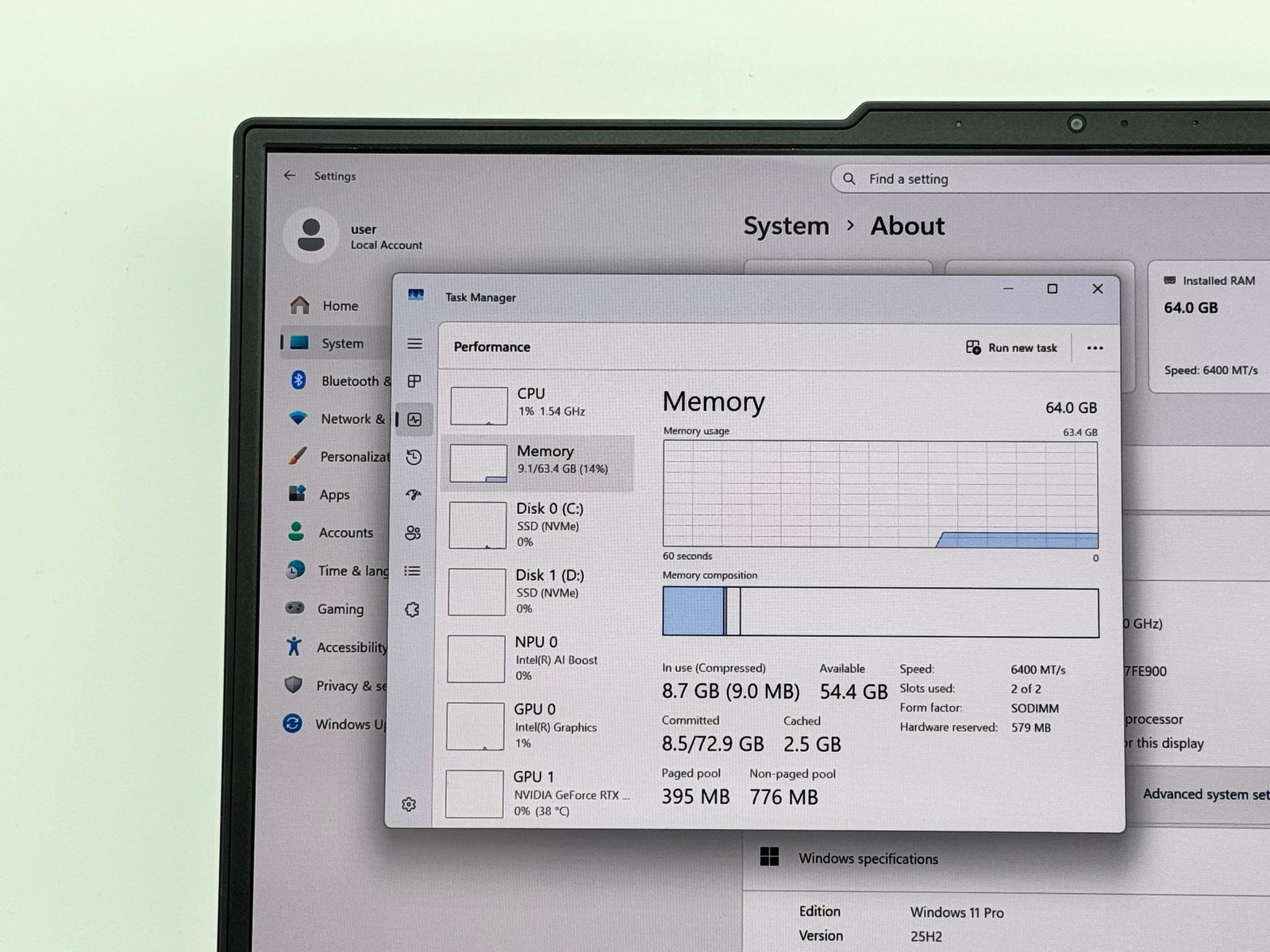Click the memory composition bar
Screen dimensions: 1270x952
[x=880, y=612]
